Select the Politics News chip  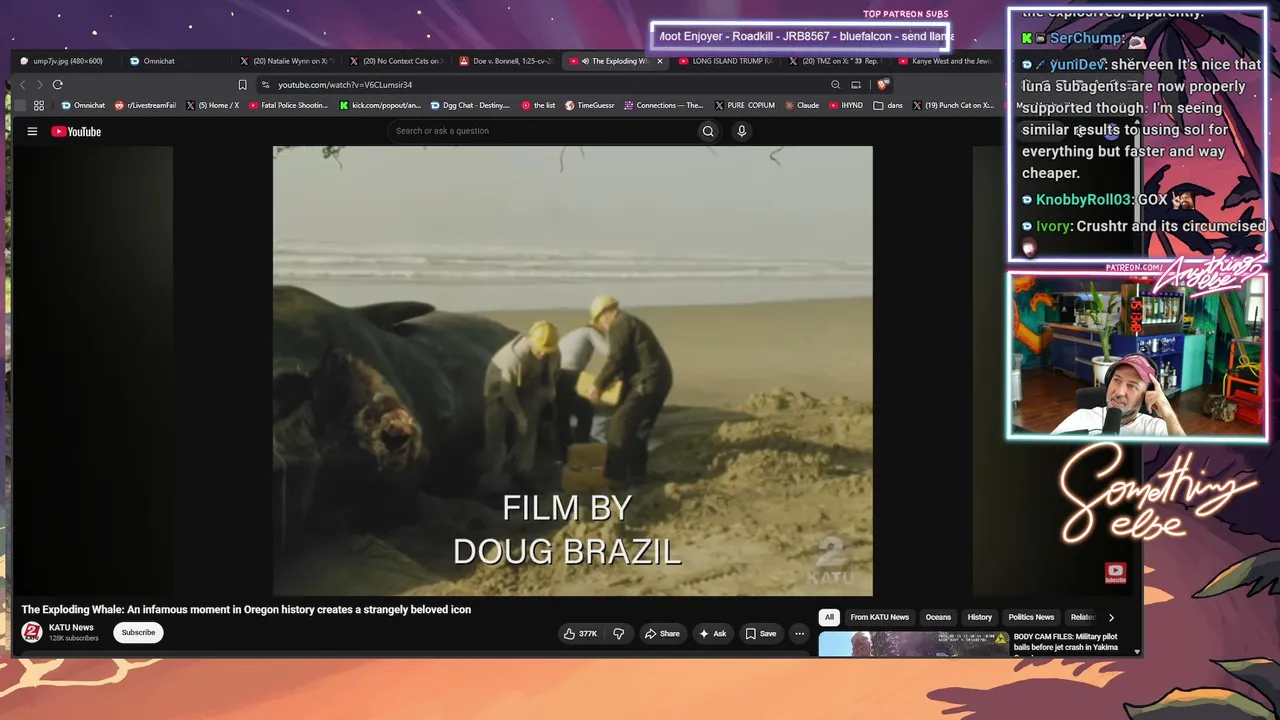pyautogui.click(x=1031, y=618)
